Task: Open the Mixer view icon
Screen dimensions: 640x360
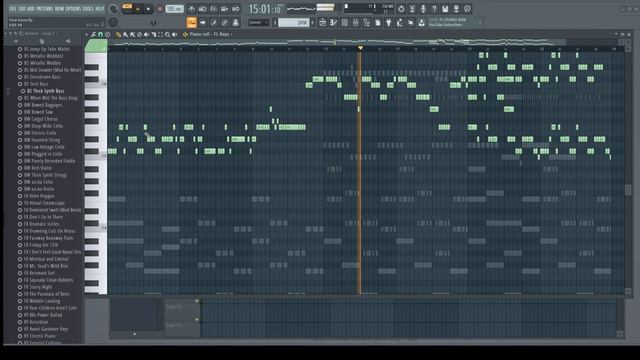Action: (x=356, y=22)
